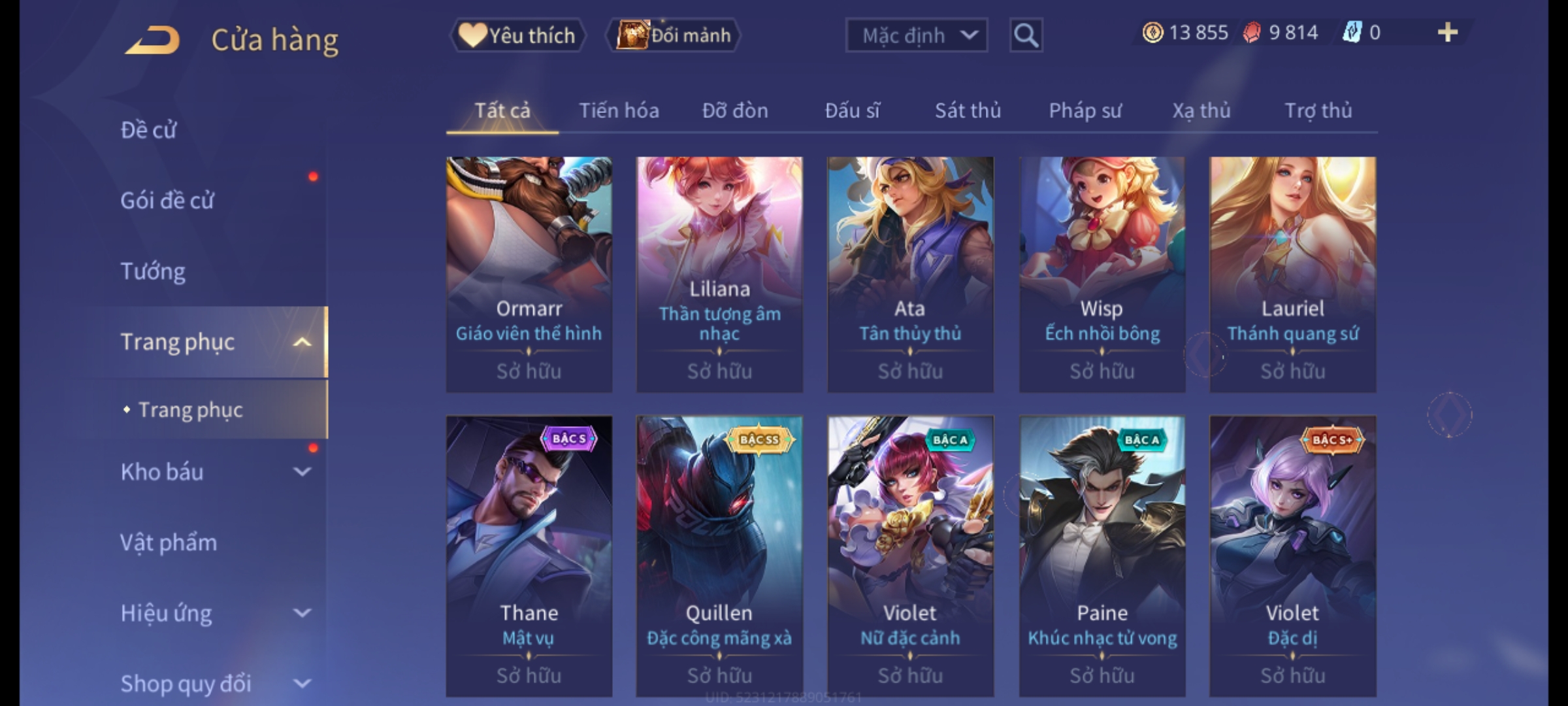Screen dimensions: 1568x706
Task: Switch to the Sát thủ tab
Action: 968,110
